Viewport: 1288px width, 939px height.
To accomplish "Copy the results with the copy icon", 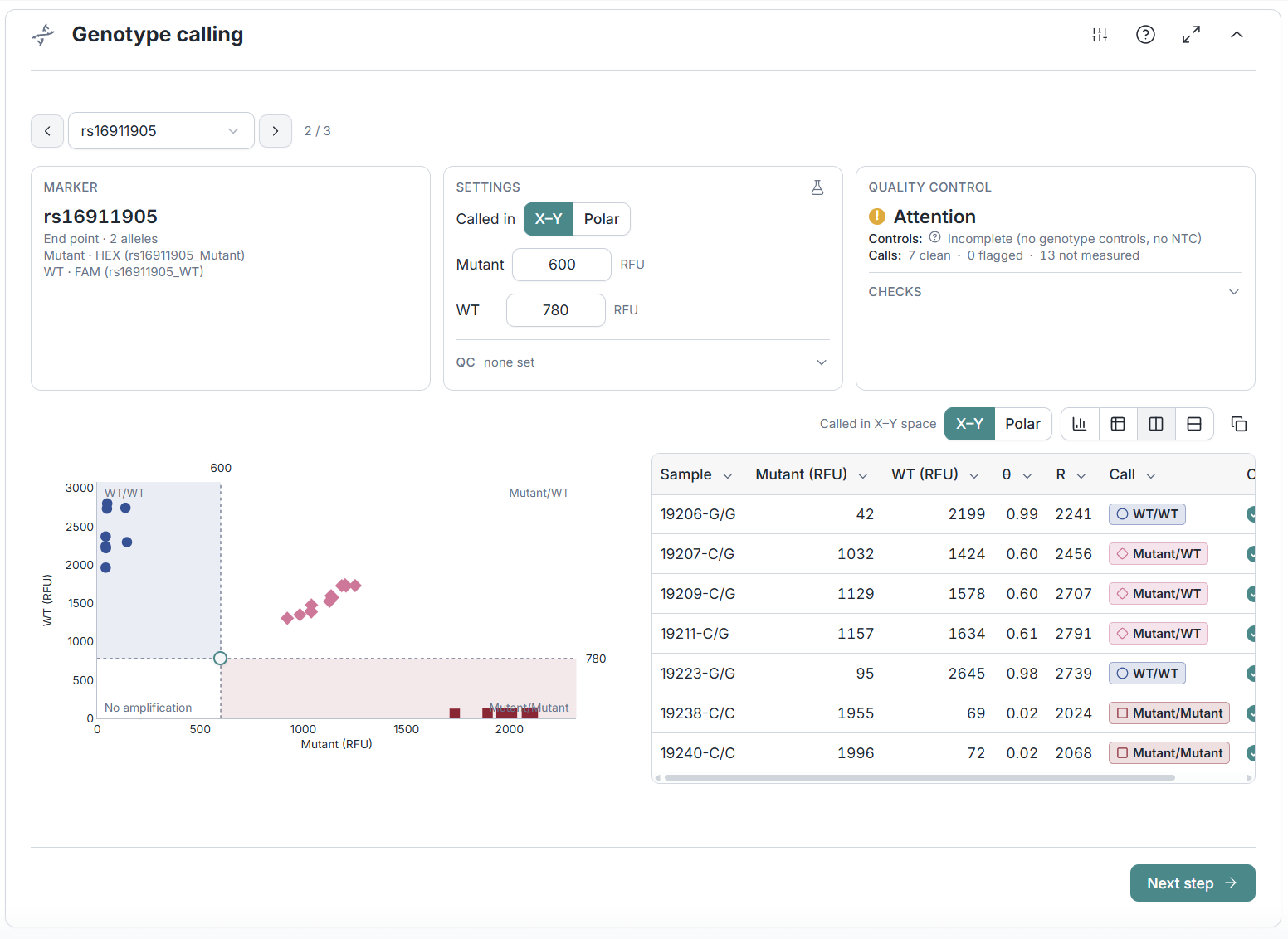I will pos(1239,424).
